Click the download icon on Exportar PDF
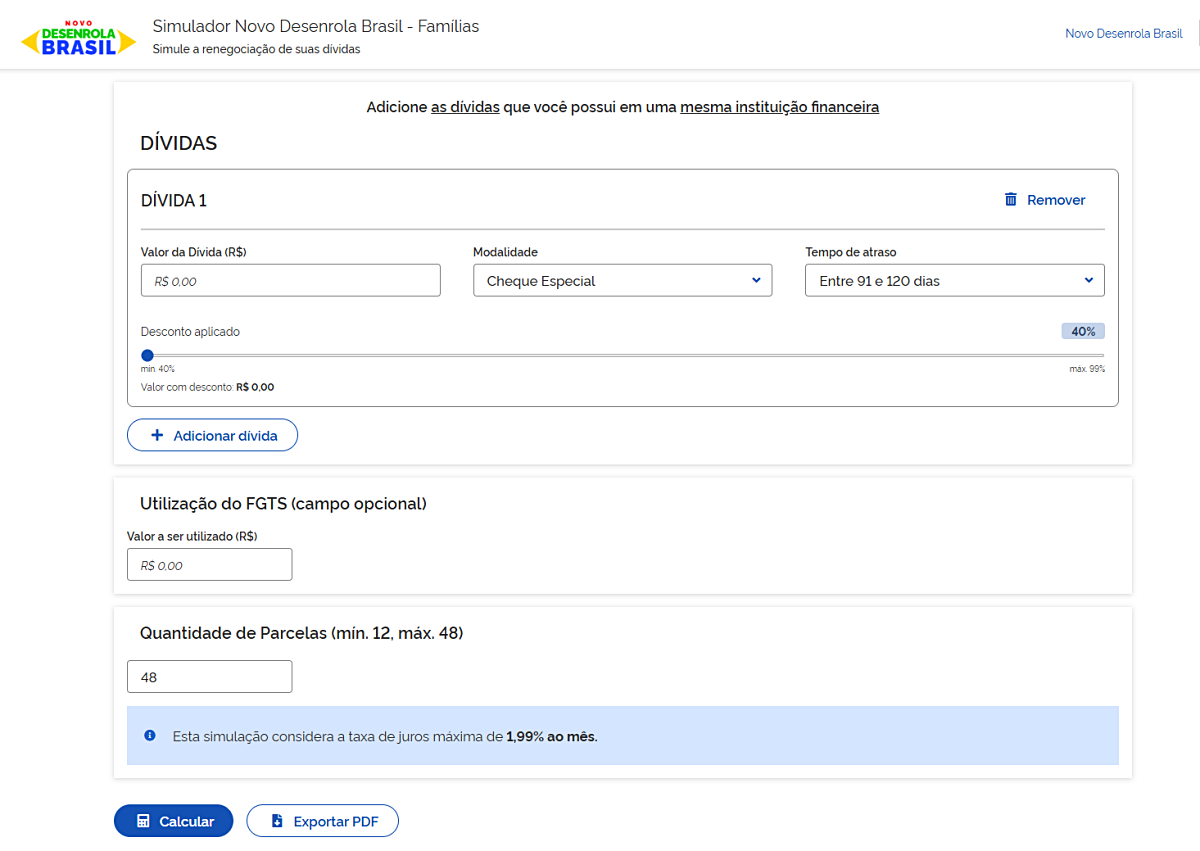The image size is (1200, 851). click(x=278, y=821)
